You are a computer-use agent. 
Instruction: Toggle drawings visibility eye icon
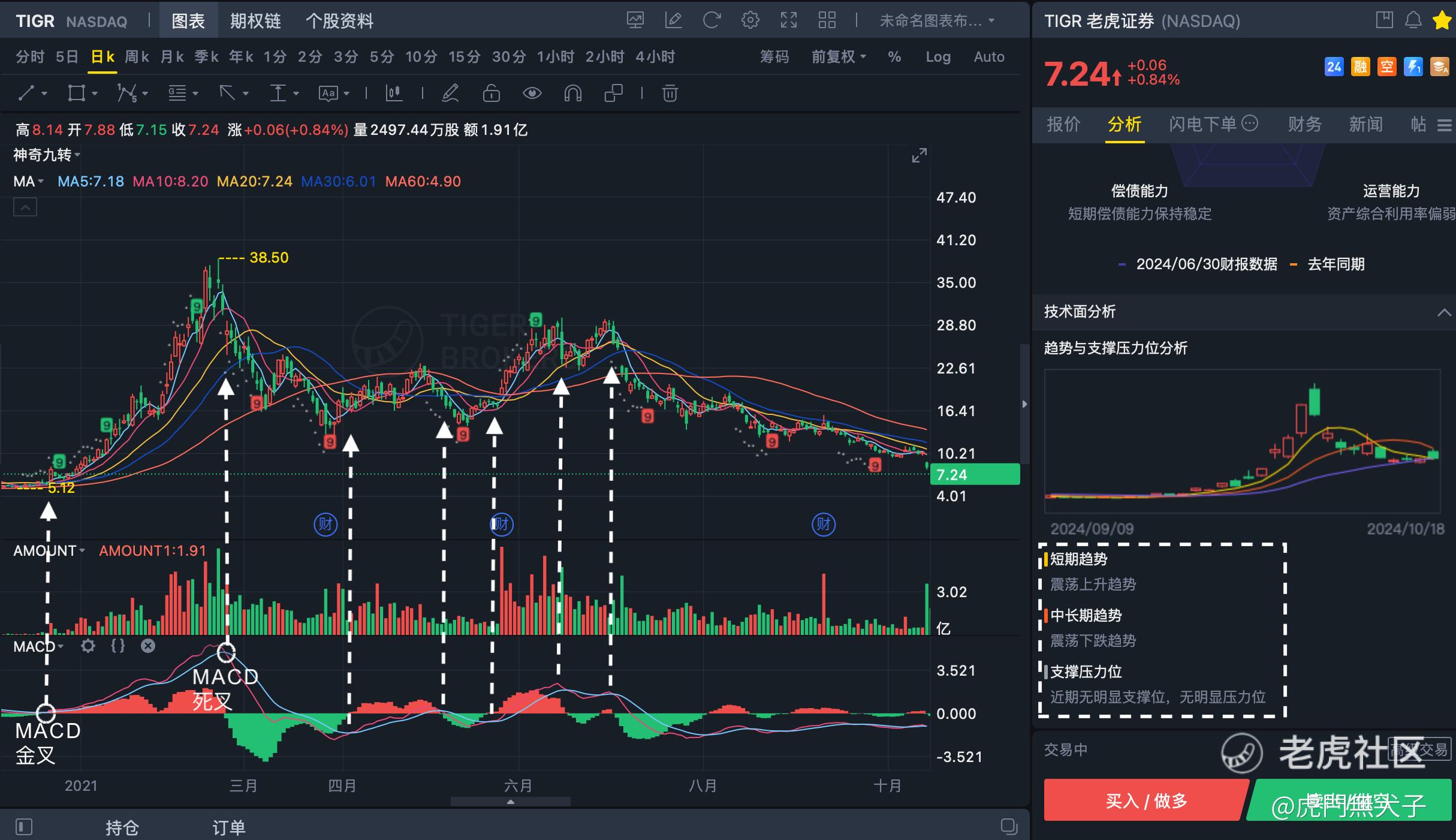[532, 93]
